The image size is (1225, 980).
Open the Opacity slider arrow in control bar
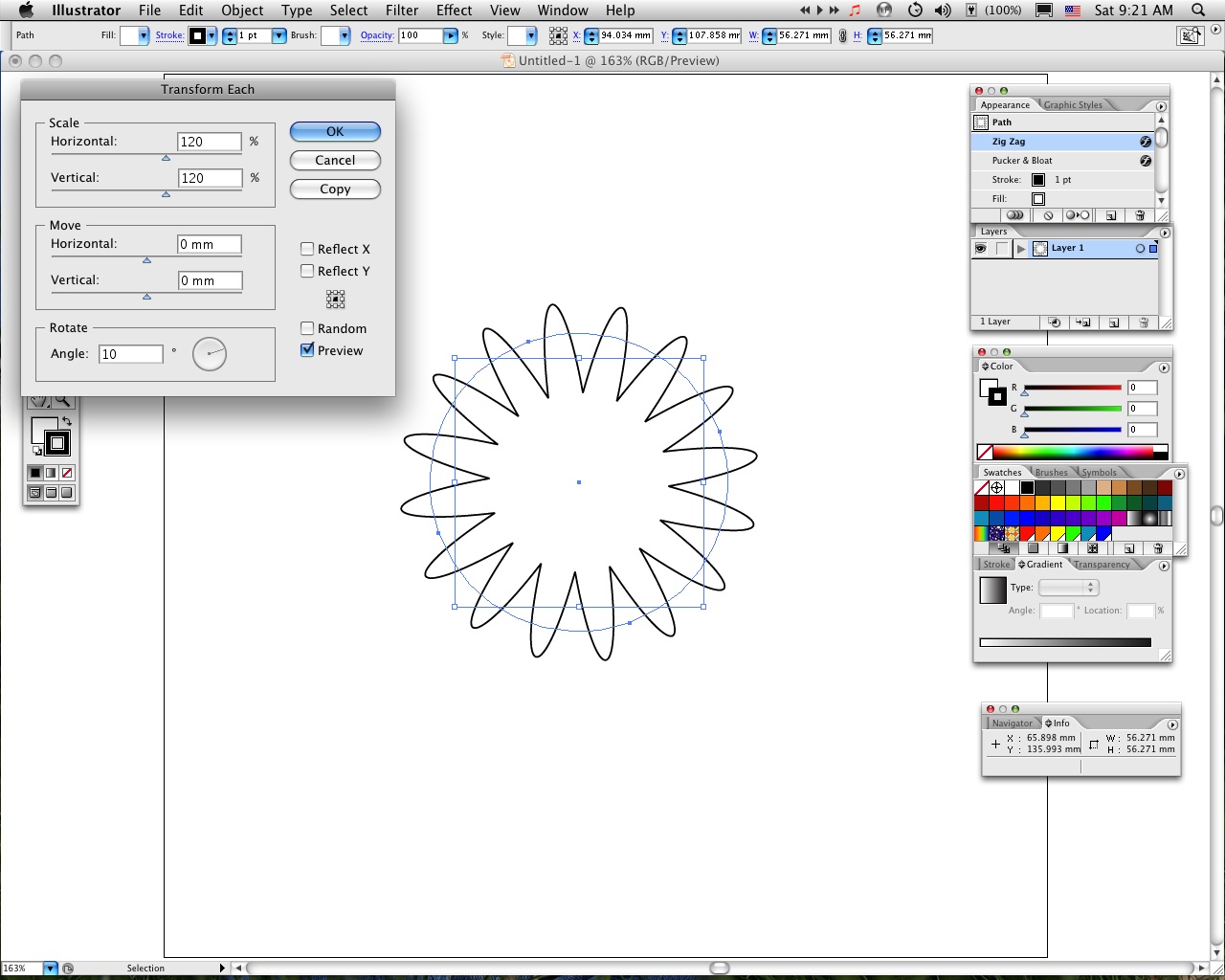click(x=450, y=35)
